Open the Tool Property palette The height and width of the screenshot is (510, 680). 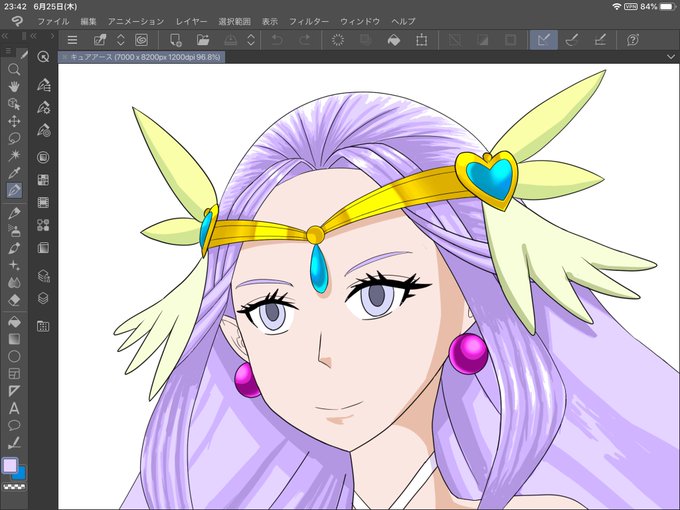point(43,108)
